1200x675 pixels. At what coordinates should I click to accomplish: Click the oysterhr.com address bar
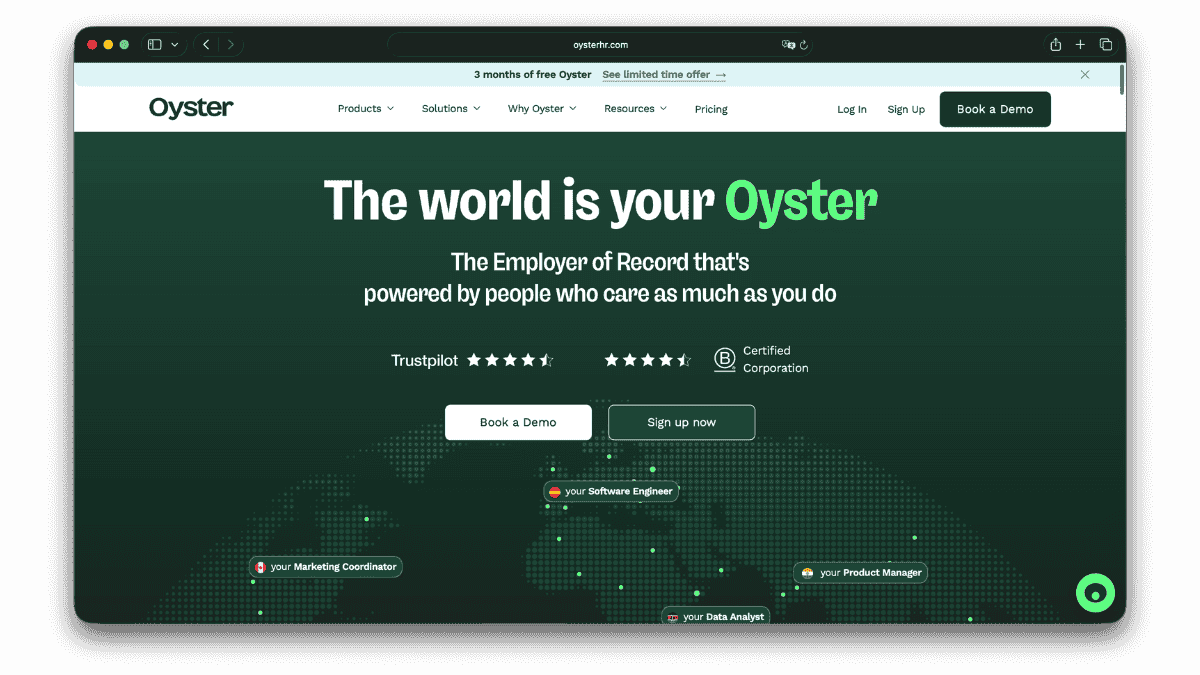(600, 44)
